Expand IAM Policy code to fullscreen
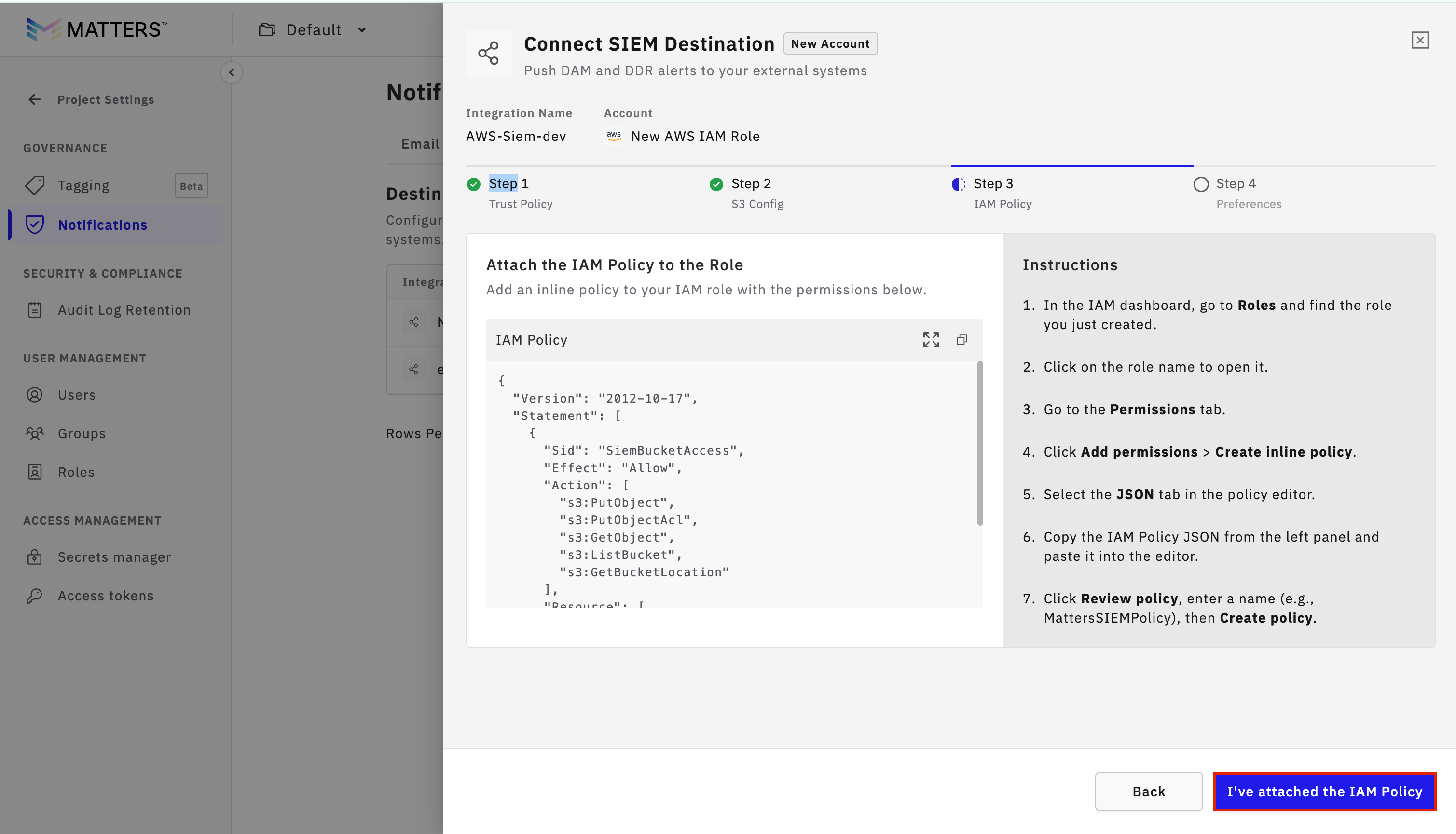The width and height of the screenshot is (1456, 834). click(931, 340)
